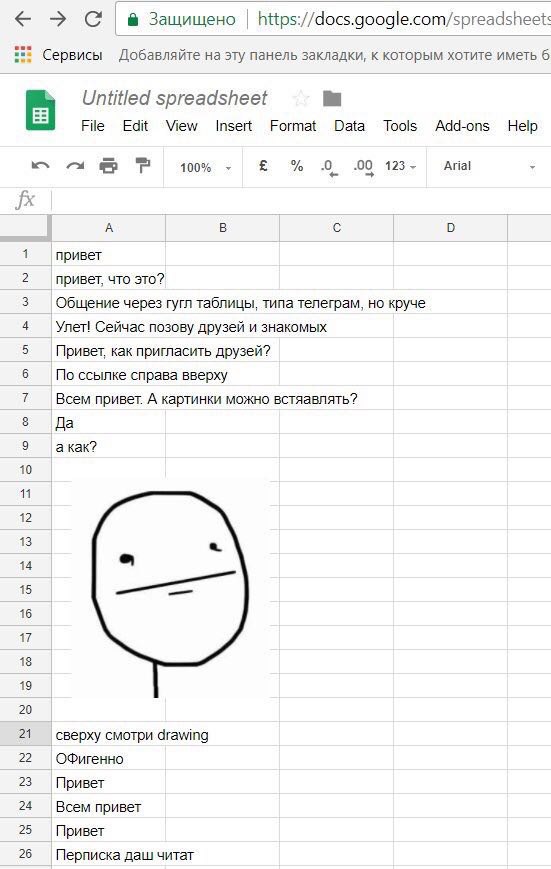Select column A header

pos(109,228)
